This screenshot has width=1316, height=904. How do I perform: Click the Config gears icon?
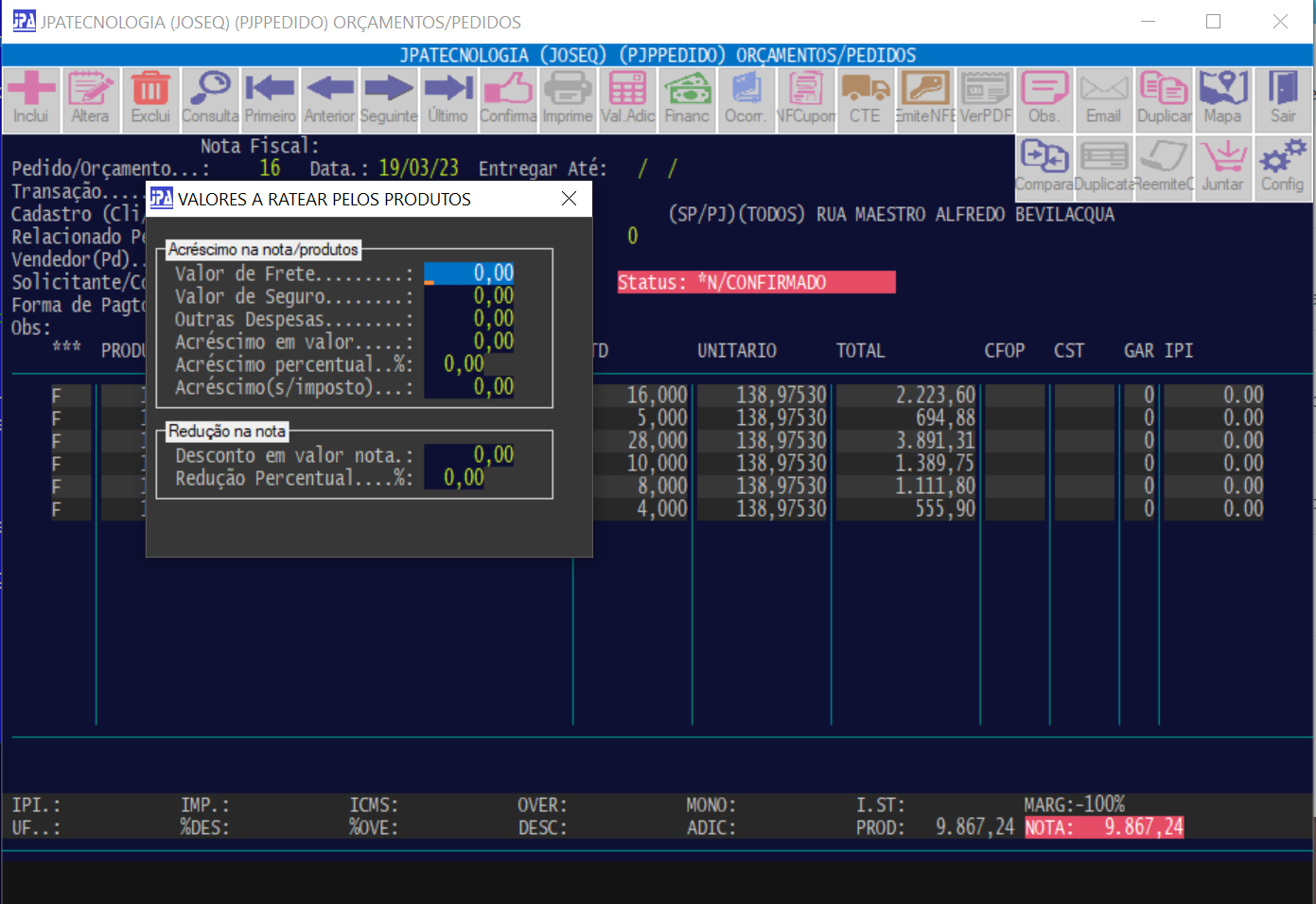(1282, 167)
